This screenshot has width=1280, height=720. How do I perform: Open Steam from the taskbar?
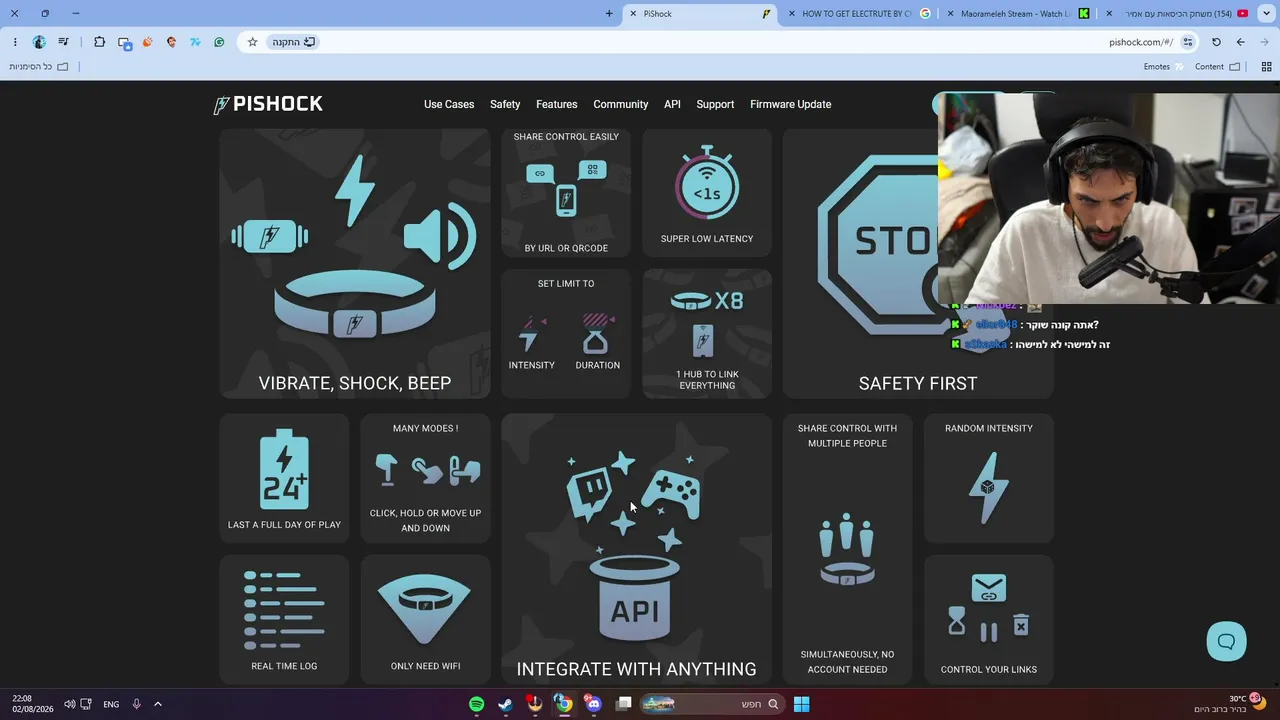pyautogui.click(x=506, y=704)
